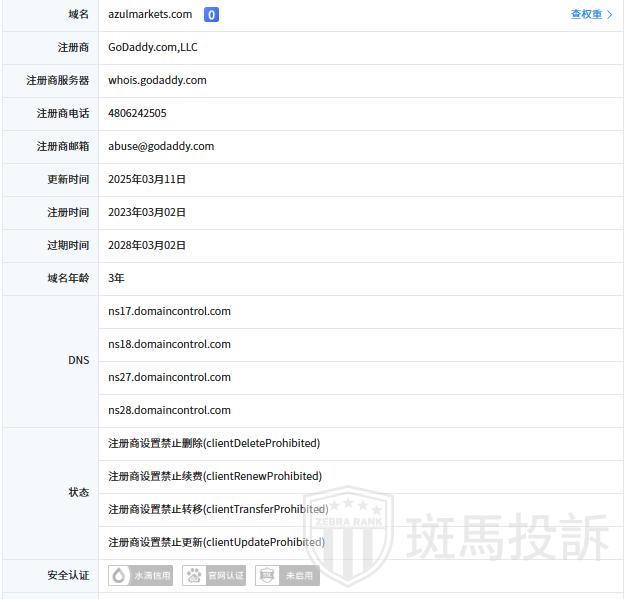Select the ns28.domaincontrol.com DNS entry
The image size is (628, 599).
[x=169, y=410]
